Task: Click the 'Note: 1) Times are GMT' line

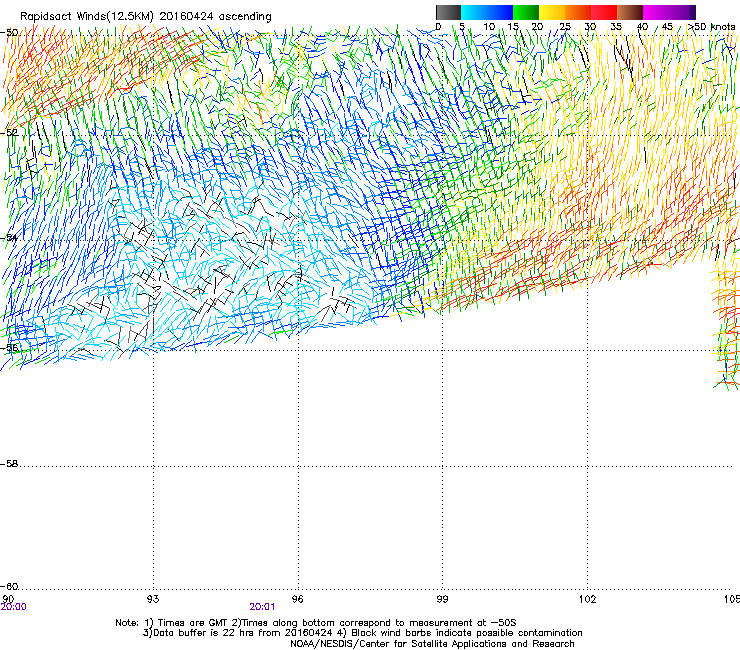Action: coord(316,623)
